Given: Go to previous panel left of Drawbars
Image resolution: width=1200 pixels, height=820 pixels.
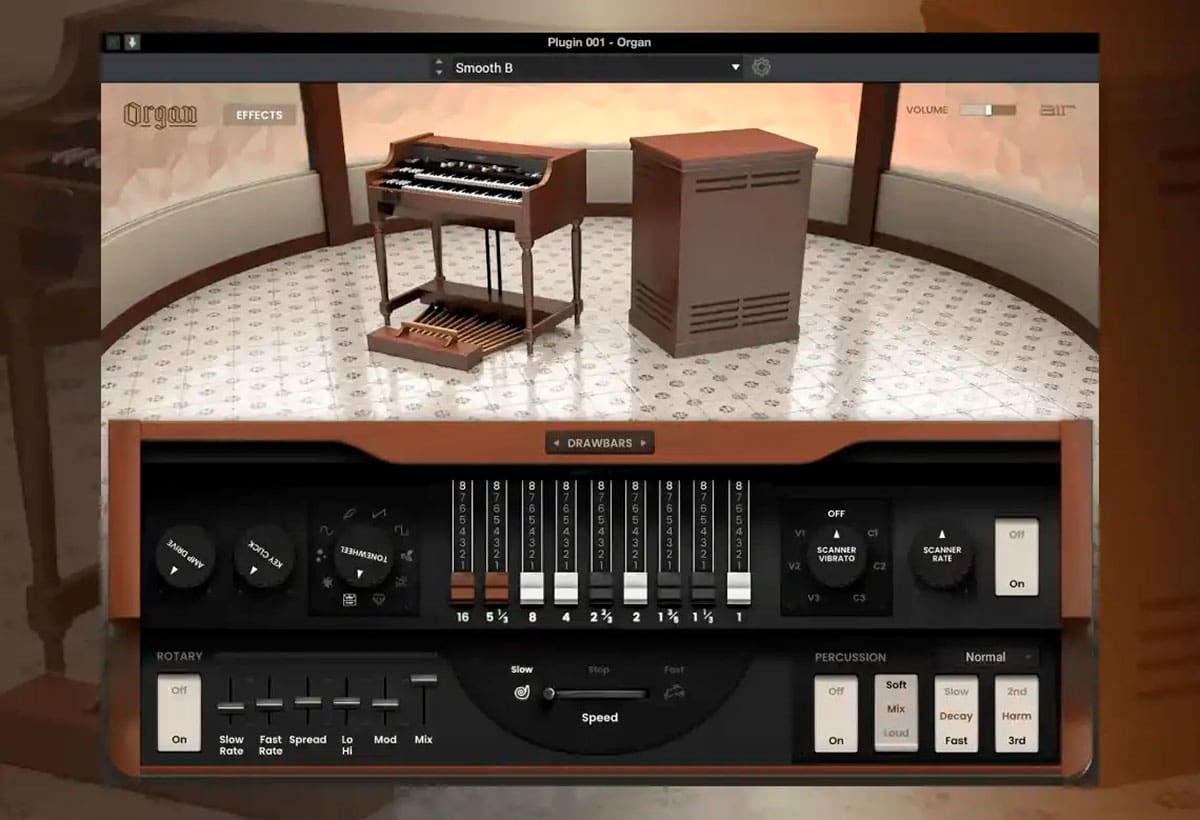Looking at the screenshot, I should tap(555, 442).
